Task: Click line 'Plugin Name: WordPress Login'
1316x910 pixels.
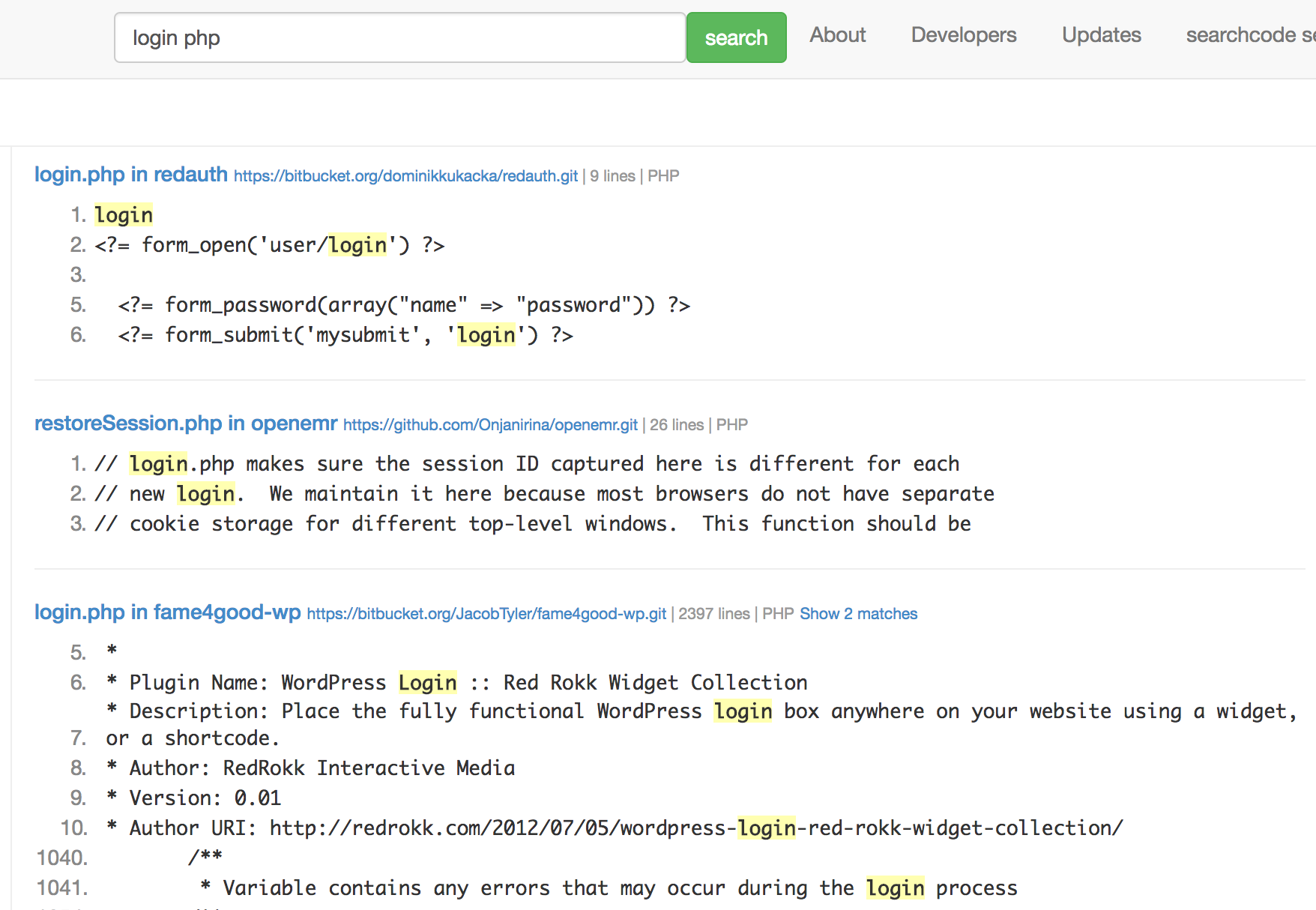Action: [x=457, y=683]
